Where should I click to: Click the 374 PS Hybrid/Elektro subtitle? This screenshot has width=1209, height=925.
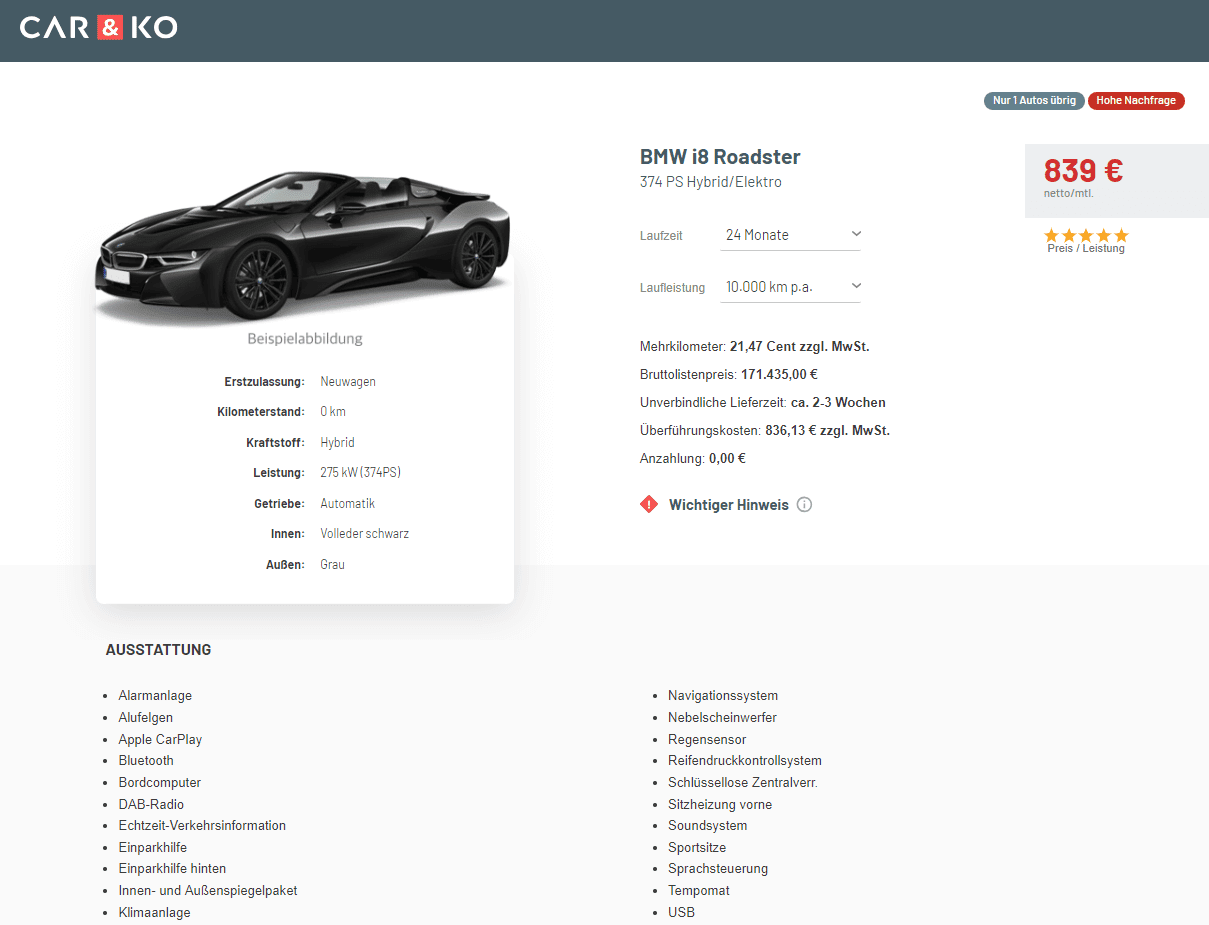coord(711,182)
